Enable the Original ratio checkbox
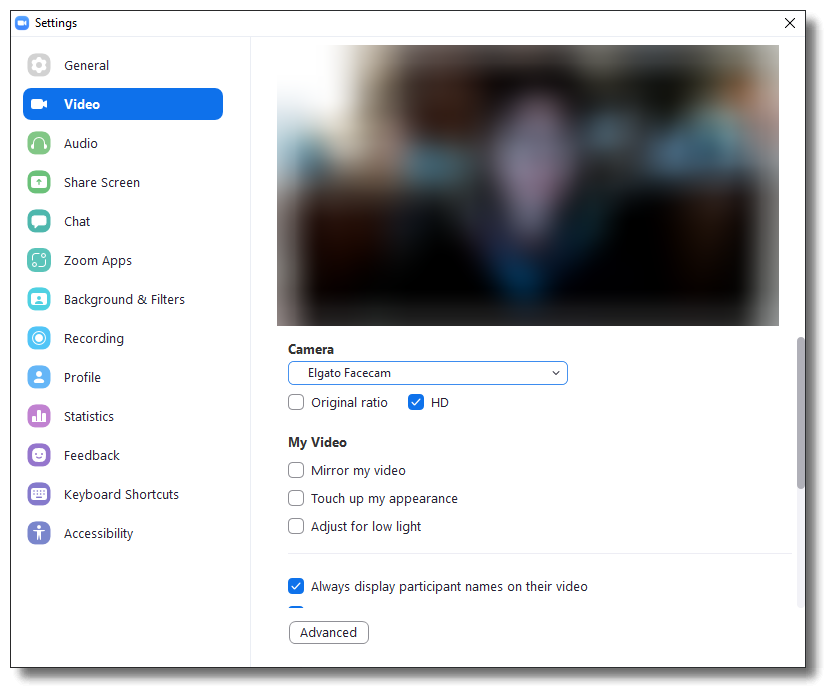826x688 pixels. (x=296, y=402)
